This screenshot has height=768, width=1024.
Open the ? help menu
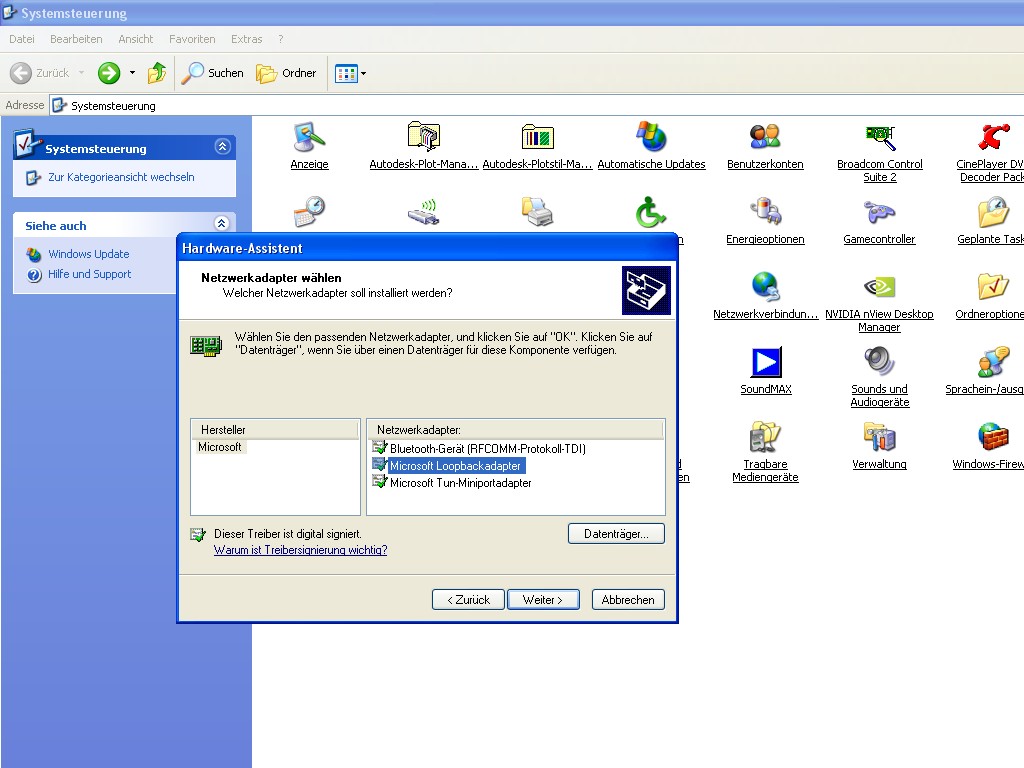coord(281,39)
